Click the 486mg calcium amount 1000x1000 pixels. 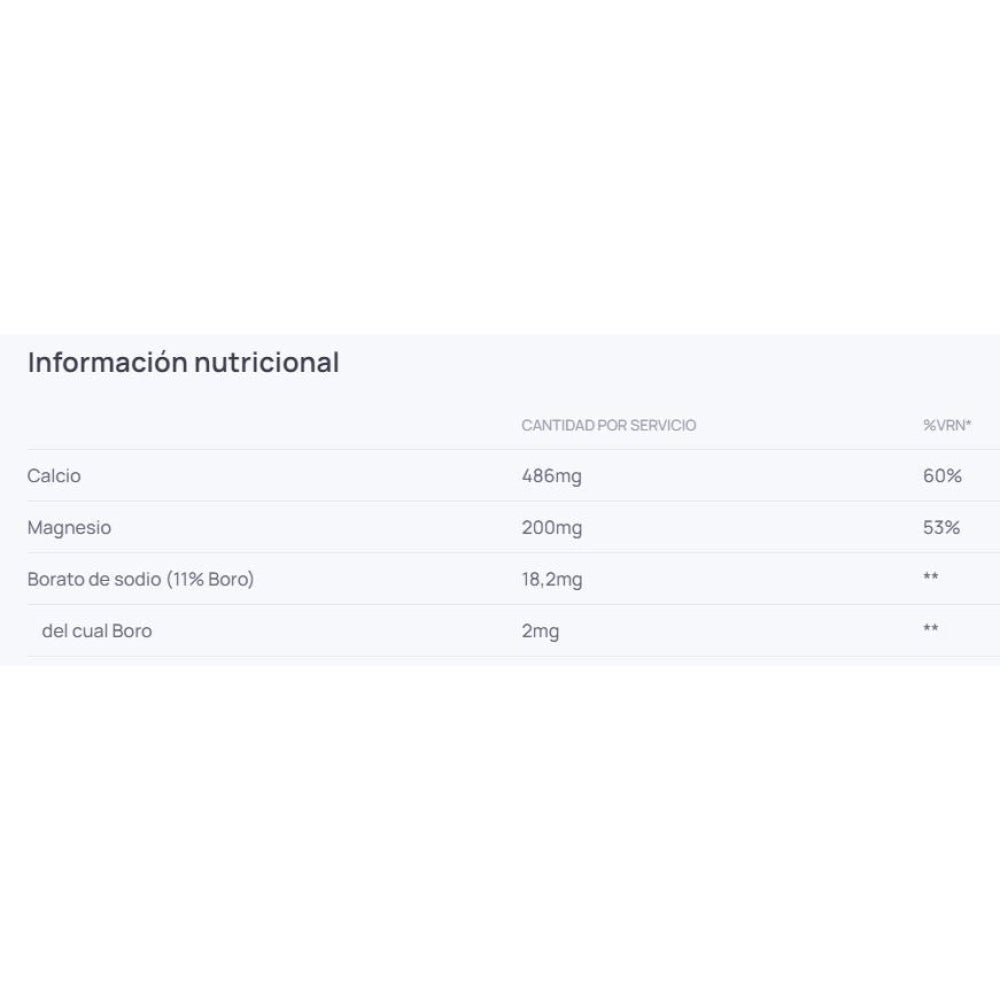551,476
